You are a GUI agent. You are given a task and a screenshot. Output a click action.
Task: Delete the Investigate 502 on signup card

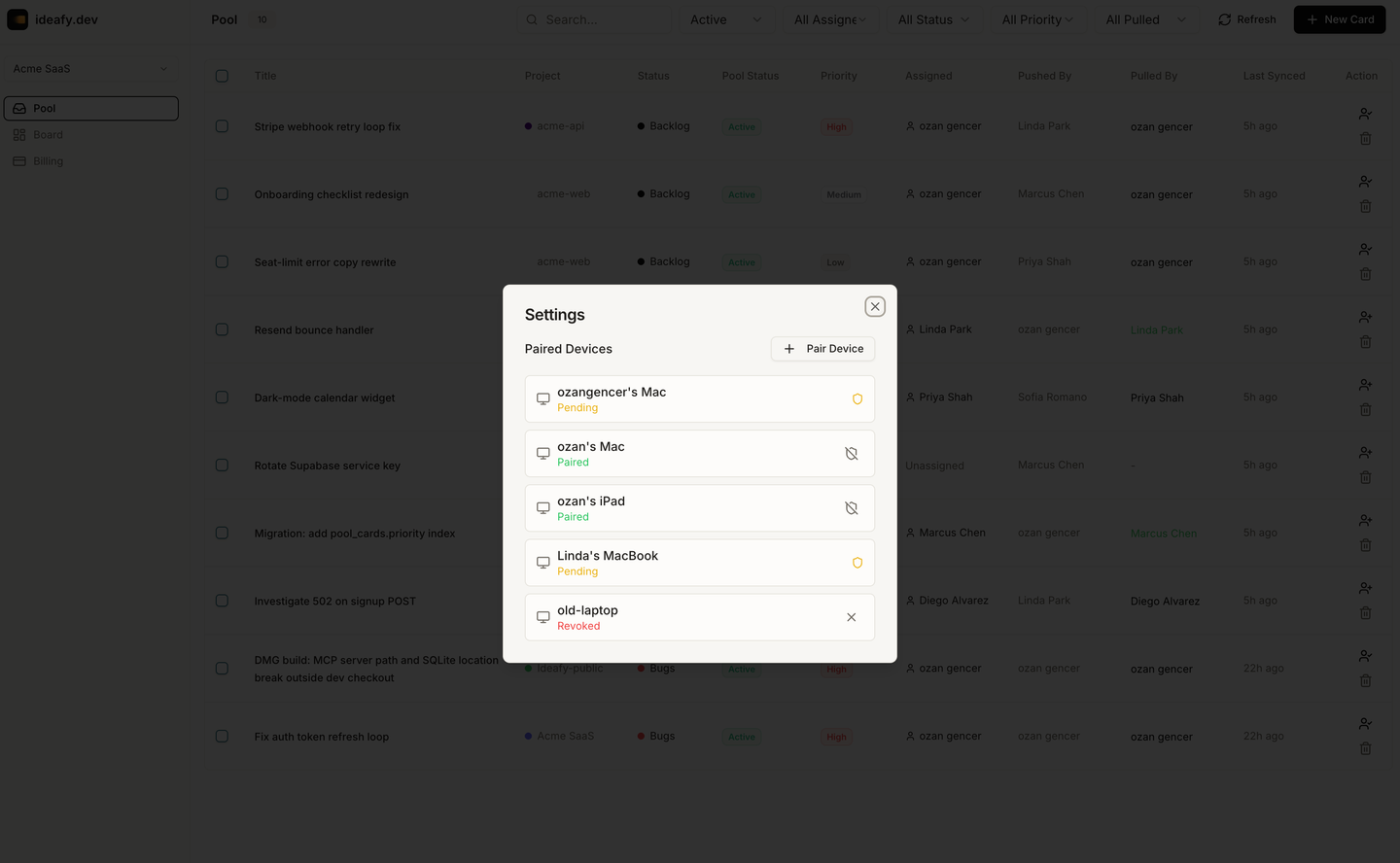click(1365, 613)
